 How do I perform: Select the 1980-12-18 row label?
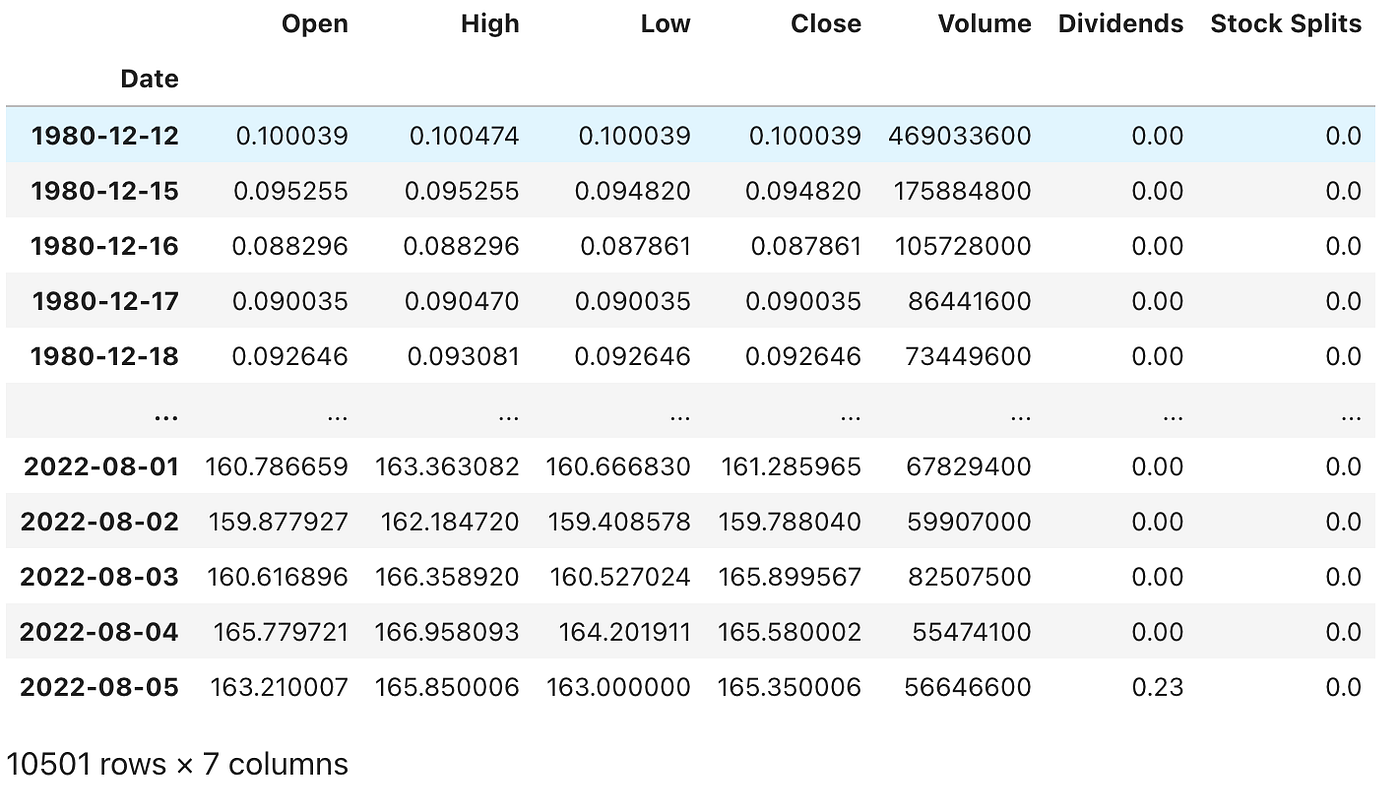point(102,356)
